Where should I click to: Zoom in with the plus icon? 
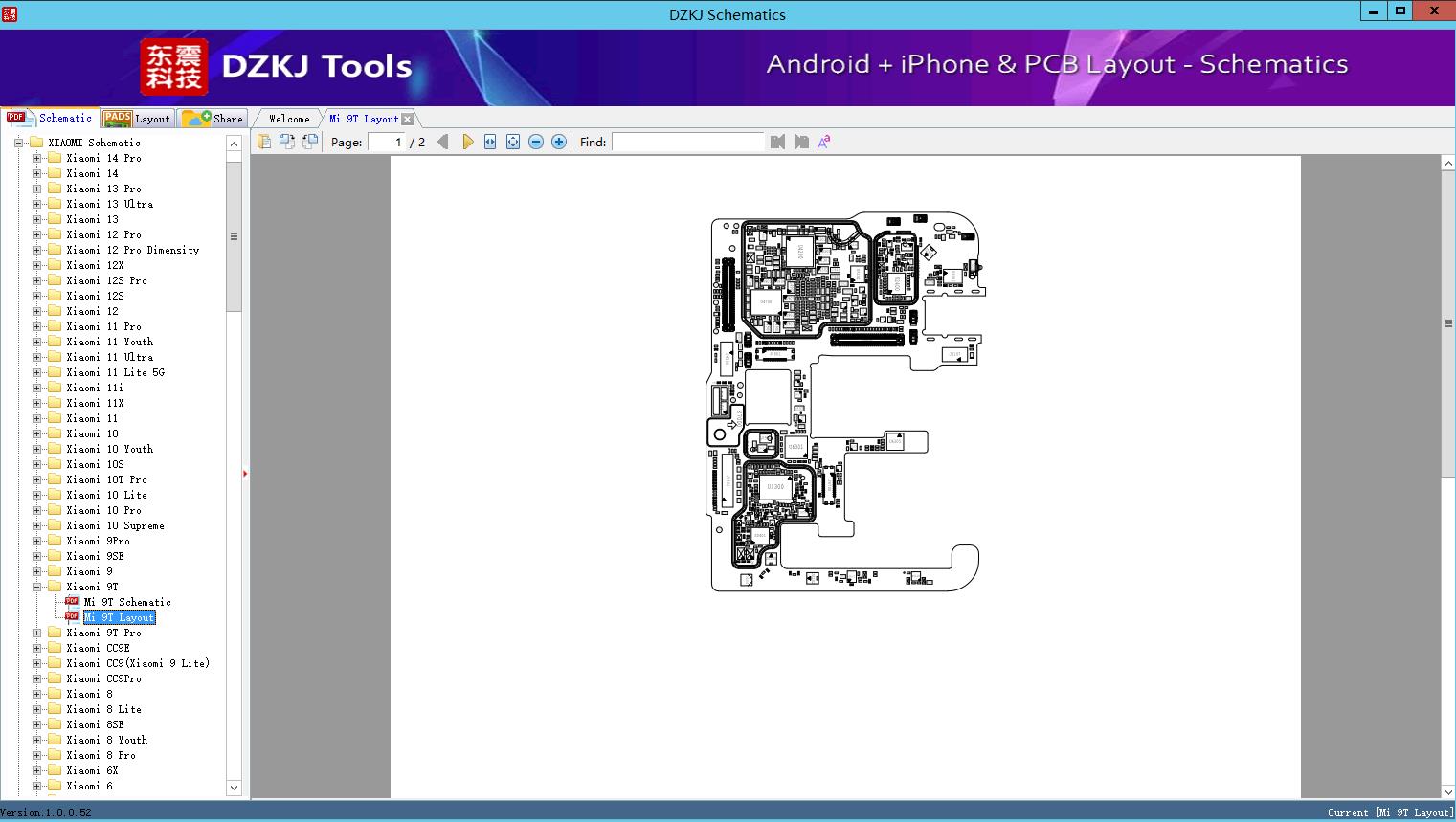click(x=559, y=142)
